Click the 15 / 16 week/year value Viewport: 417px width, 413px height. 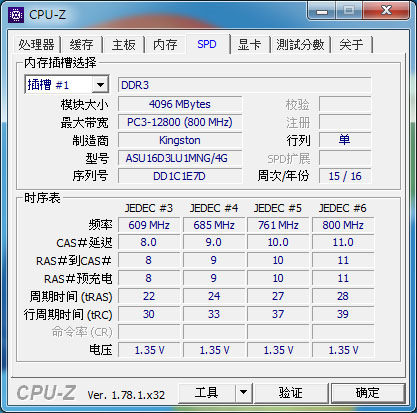click(x=345, y=176)
